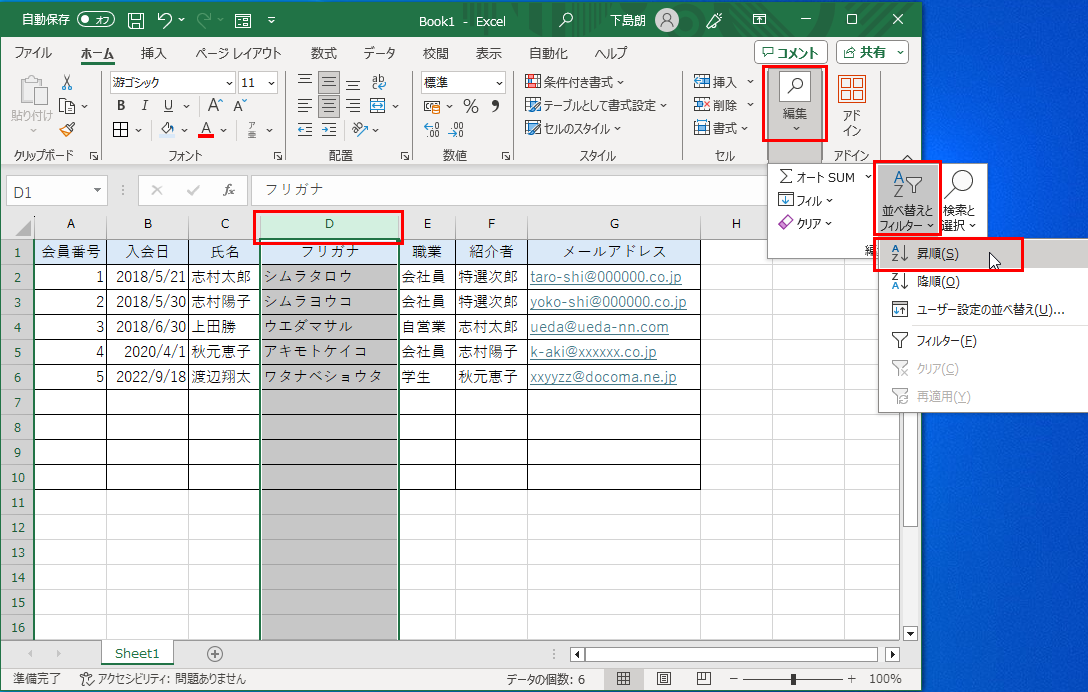This screenshot has height=692, width=1088.
Task: Switch to Normal view in status bar
Action: pos(623,679)
